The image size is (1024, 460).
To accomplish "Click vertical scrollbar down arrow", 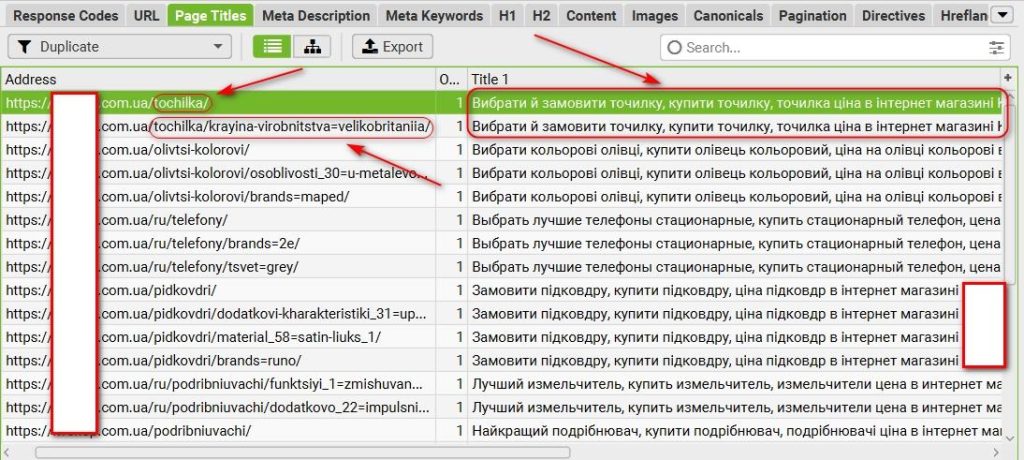I will click(1009, 437).
